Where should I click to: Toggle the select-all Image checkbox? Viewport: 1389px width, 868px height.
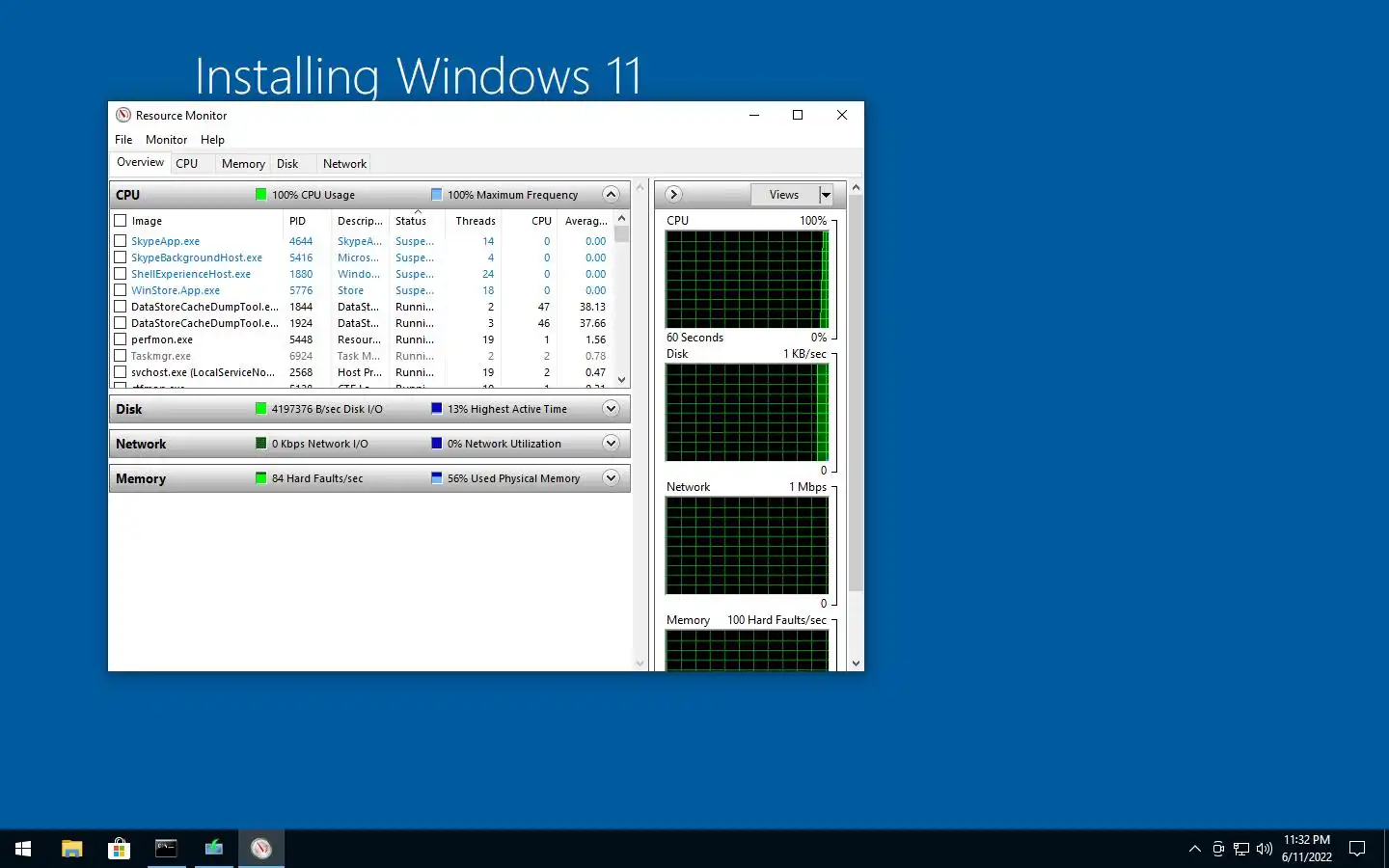coord(121,221)
